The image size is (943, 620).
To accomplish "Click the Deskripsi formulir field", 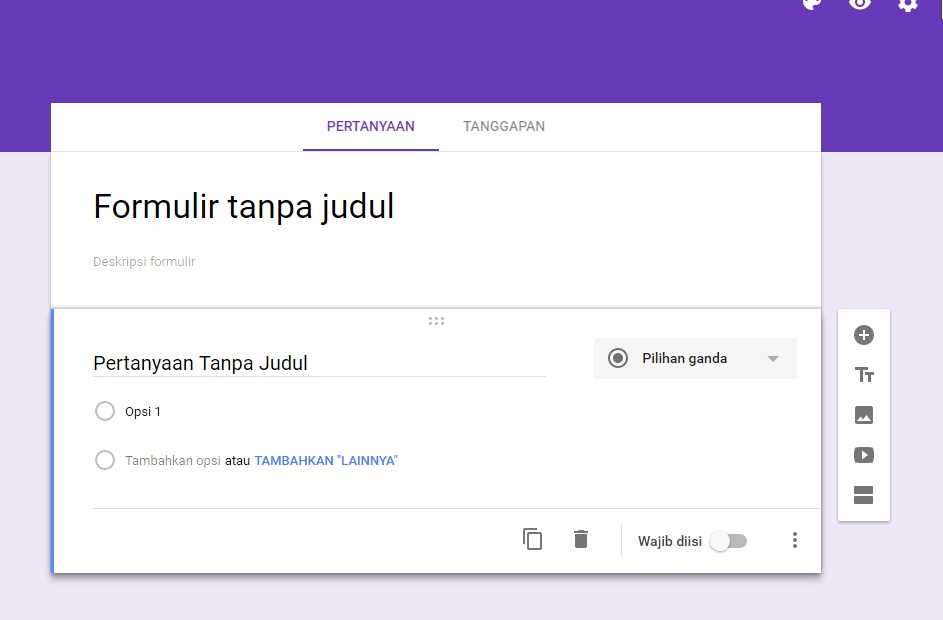I will (x=144, y=261).
